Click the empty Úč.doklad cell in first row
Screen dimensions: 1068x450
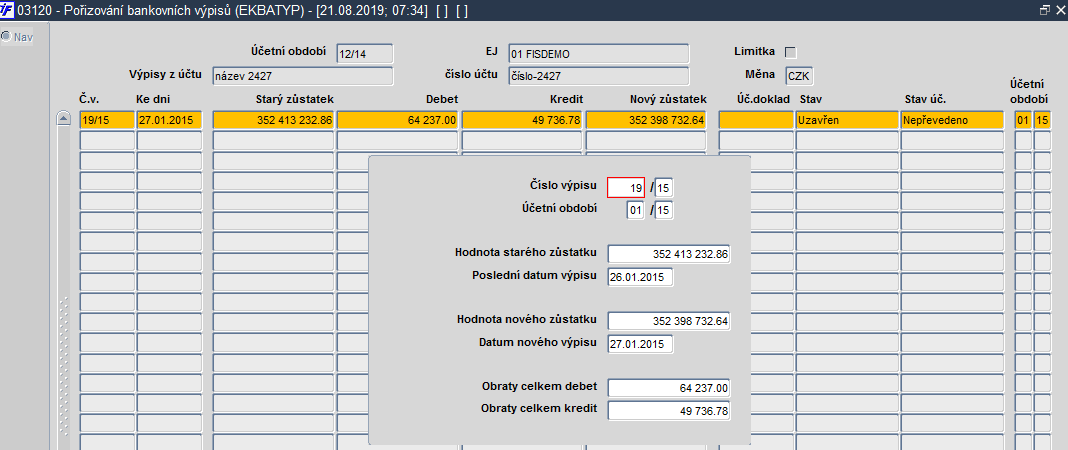[x=756, y=120]
